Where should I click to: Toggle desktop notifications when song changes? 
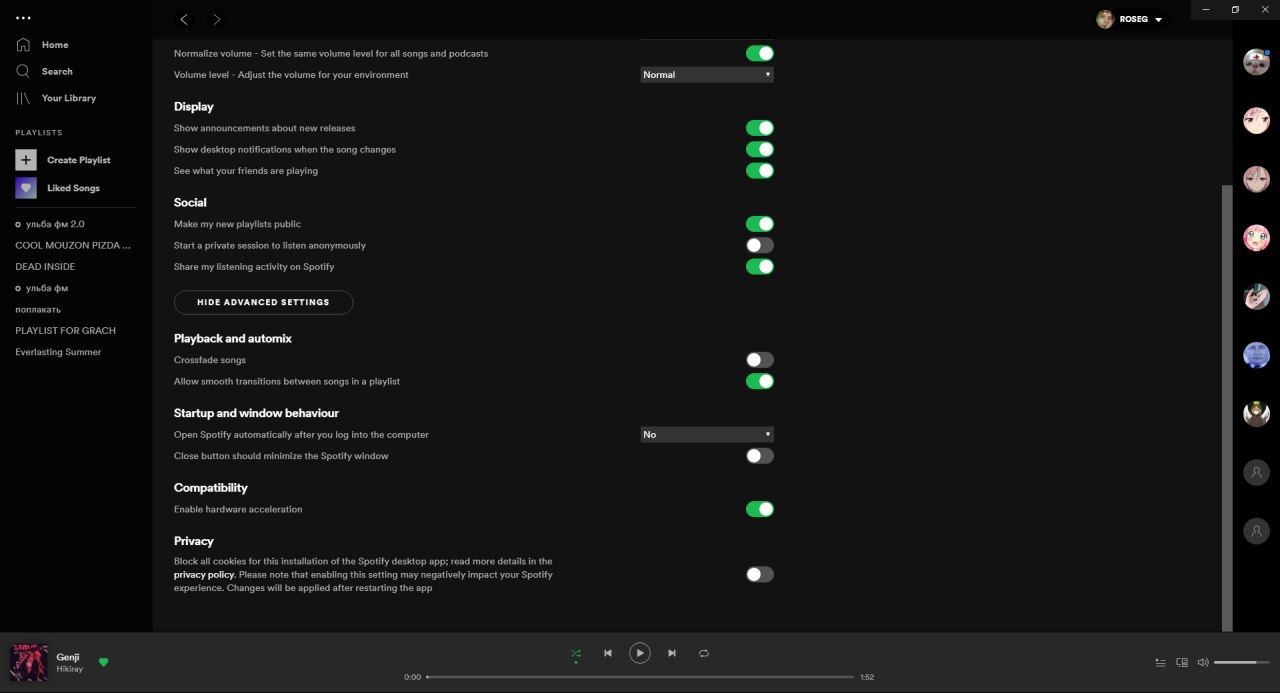click(x=760, y=149)
